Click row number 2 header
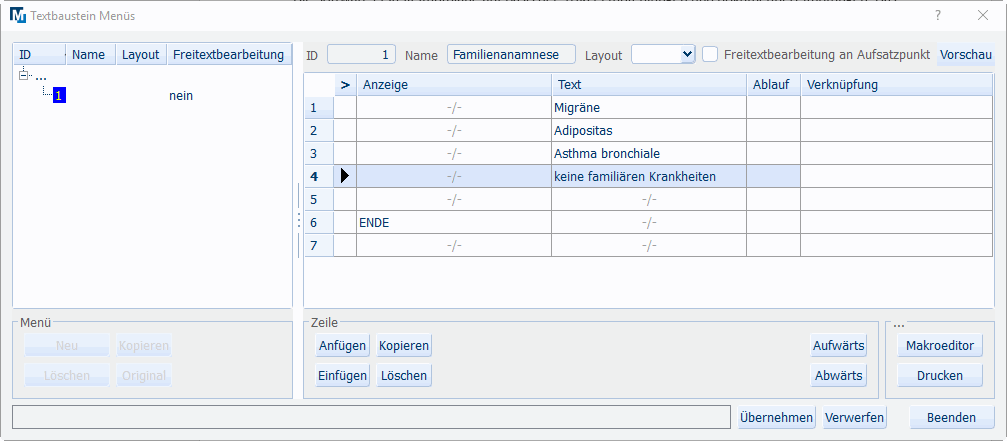1007x441 pixels. (319, 130)
